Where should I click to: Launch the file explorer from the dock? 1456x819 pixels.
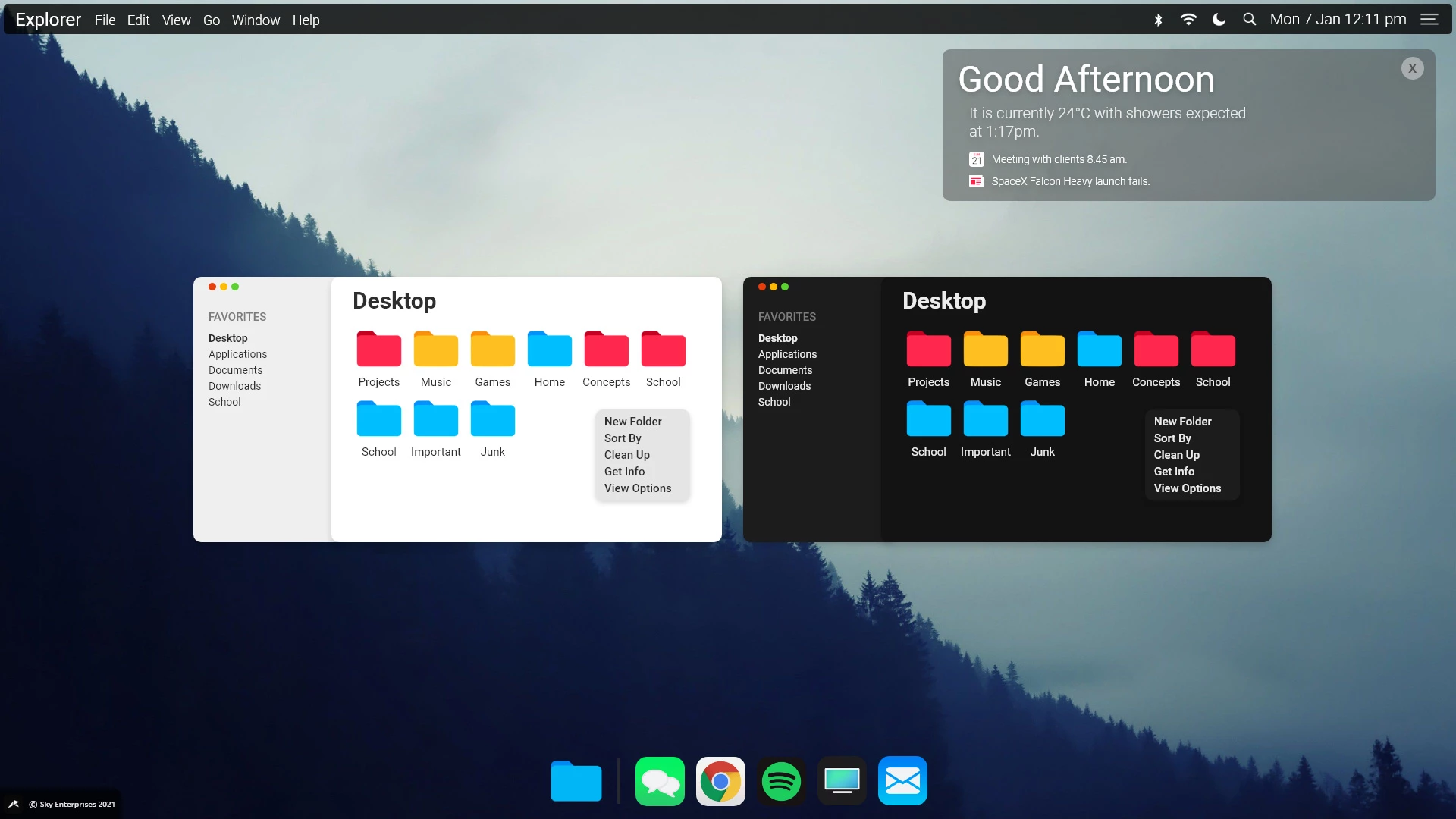coord(576,781)
